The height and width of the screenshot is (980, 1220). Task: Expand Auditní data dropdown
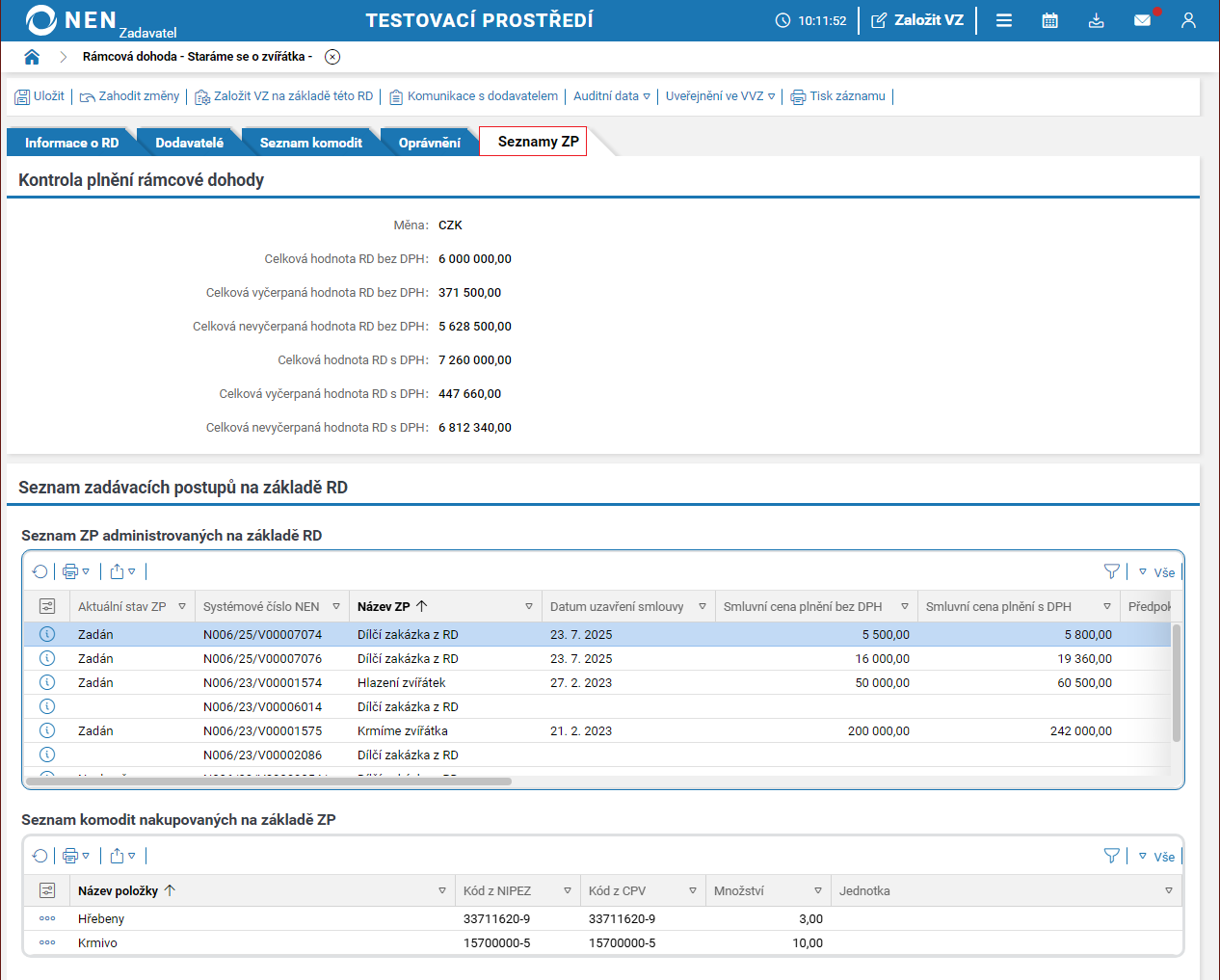coord(611,96)
